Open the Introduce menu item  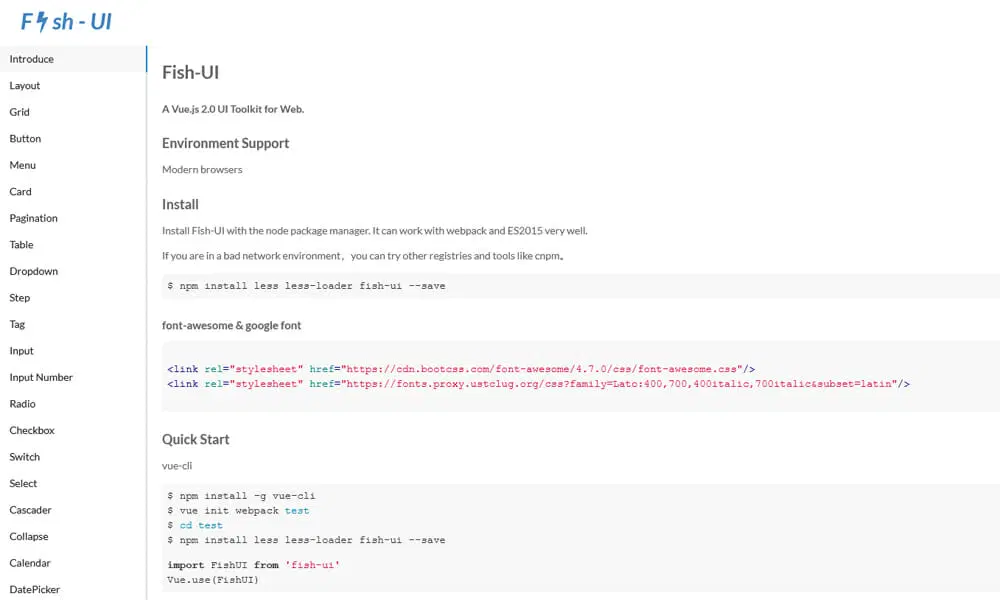pyautogui.click(x=73, y=59)
